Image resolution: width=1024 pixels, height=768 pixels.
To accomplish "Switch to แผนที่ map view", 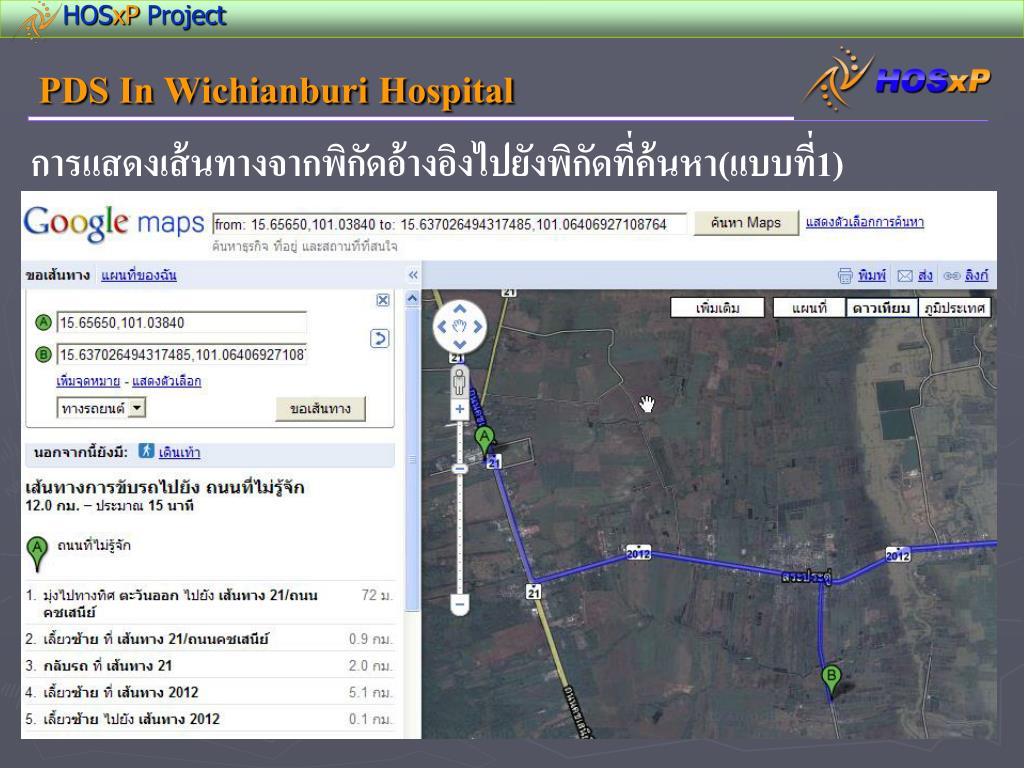I will pos(809,308).
